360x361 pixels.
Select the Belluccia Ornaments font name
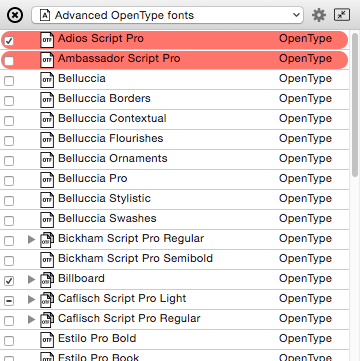click(x=113, y=158)
